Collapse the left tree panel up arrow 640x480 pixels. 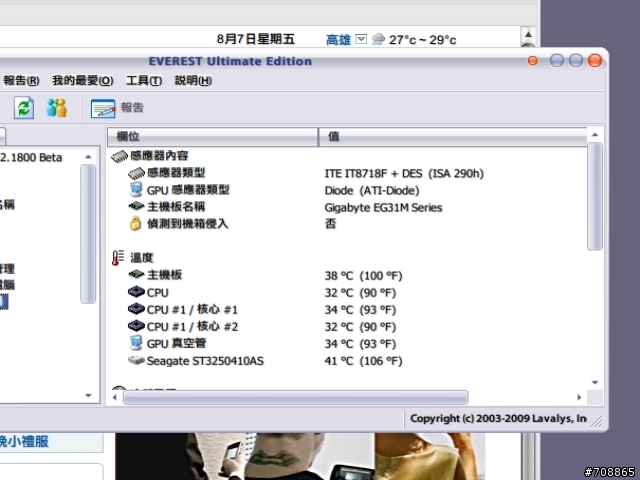coord(88,157)
